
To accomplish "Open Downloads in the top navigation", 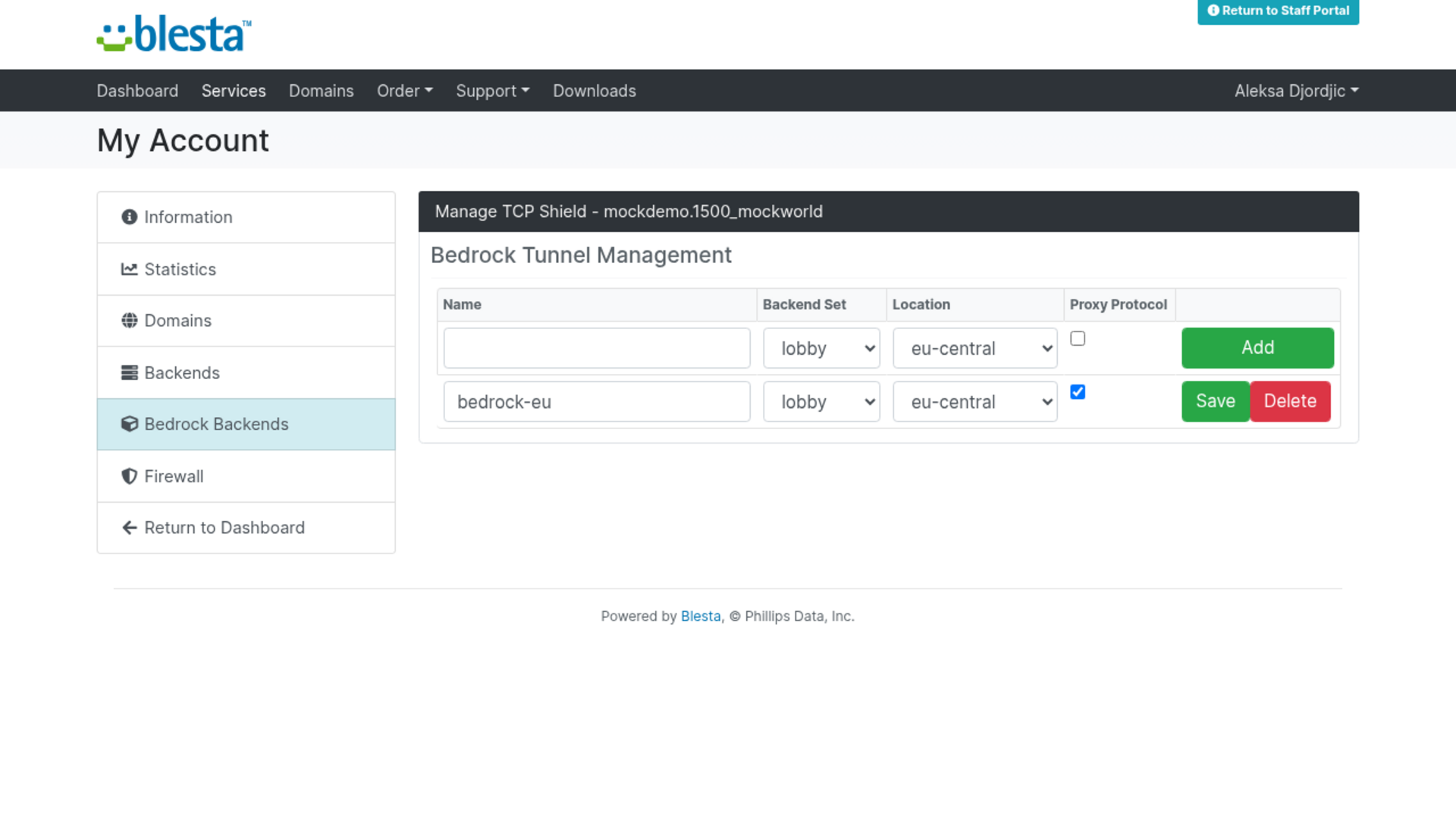I will point(595,91).
